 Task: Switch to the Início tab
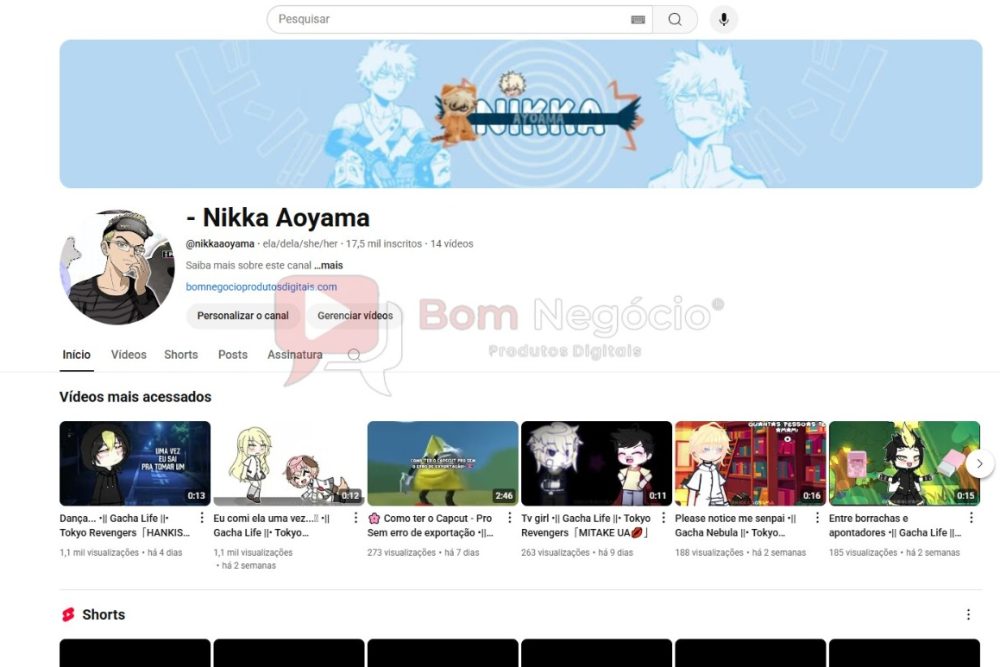(77, 355)
